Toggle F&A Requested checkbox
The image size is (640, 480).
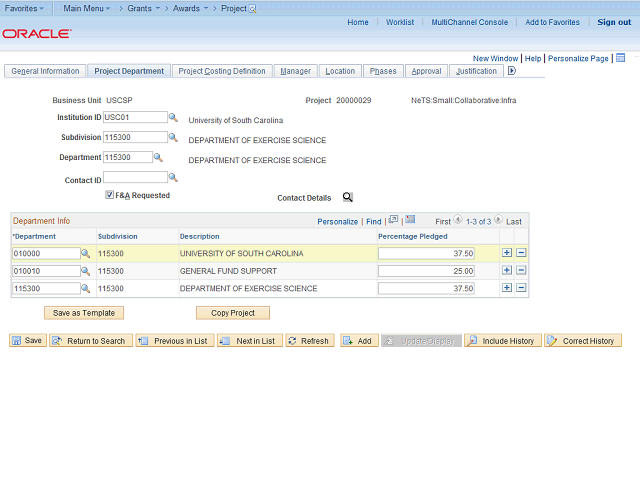coord(109,195)
